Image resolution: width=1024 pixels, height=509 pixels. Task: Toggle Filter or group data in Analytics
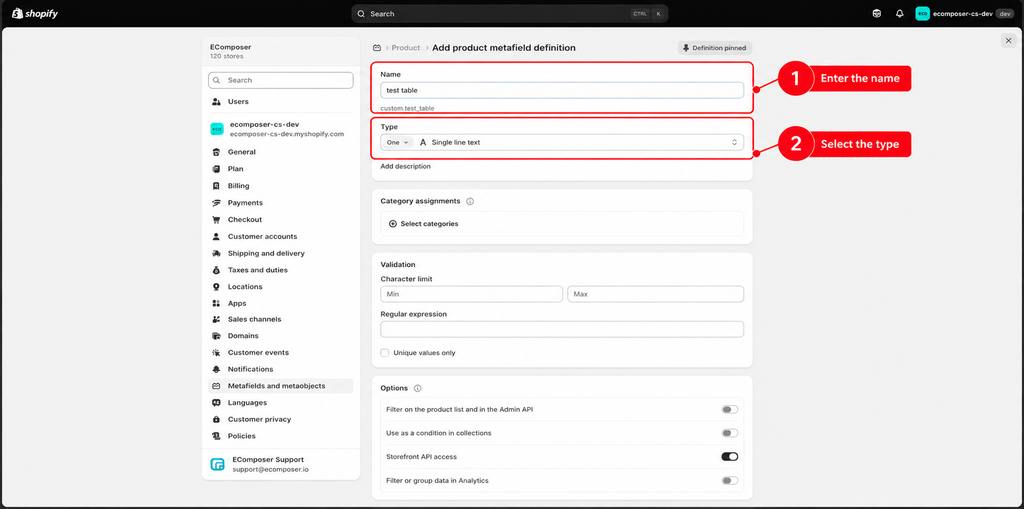[729, 481]
